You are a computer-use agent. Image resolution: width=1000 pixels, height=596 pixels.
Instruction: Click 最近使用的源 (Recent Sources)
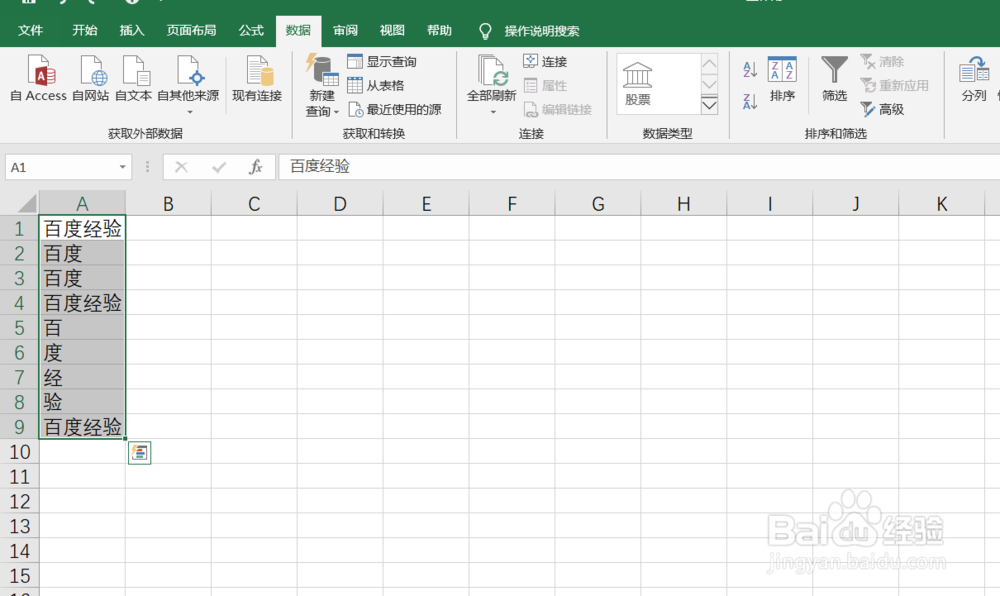395,110
